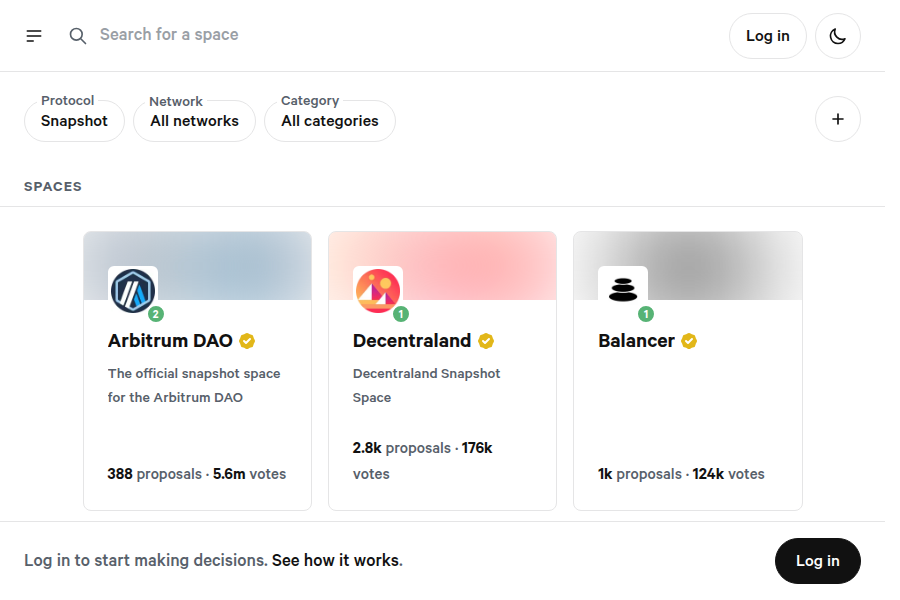900x600 pixels.
Task: Click the active proposal indicator on Balancer
Action: click(x=646, y=313)
